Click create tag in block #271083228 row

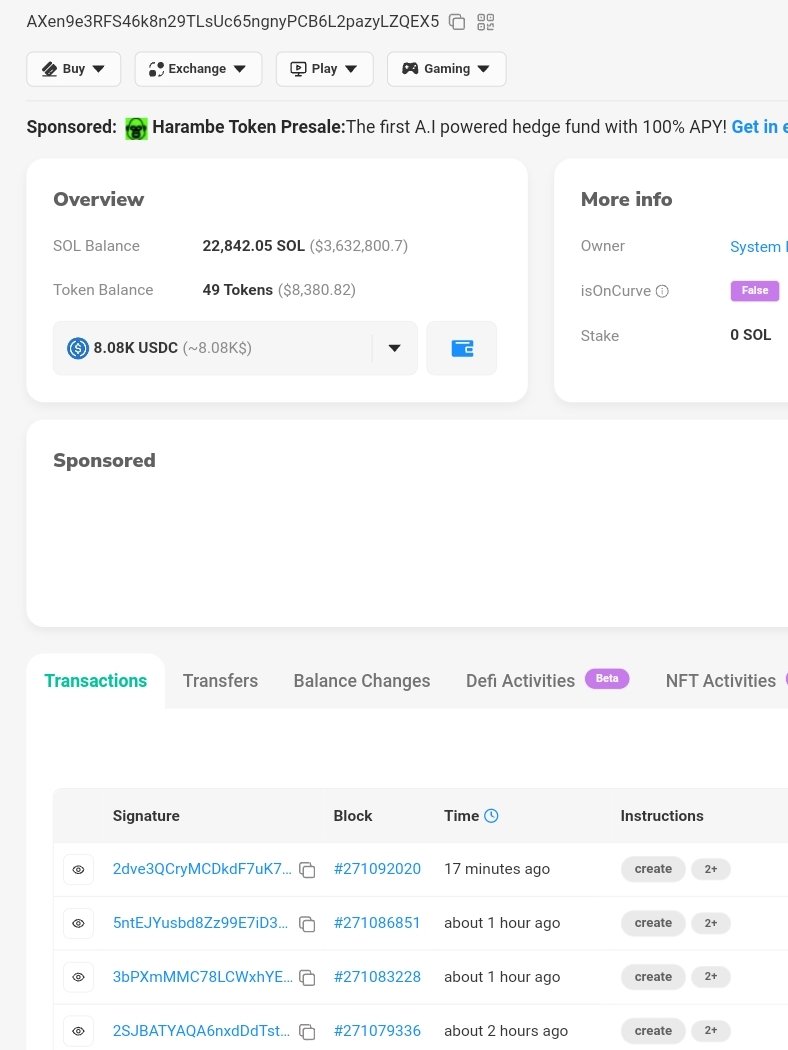coord(653,977)
